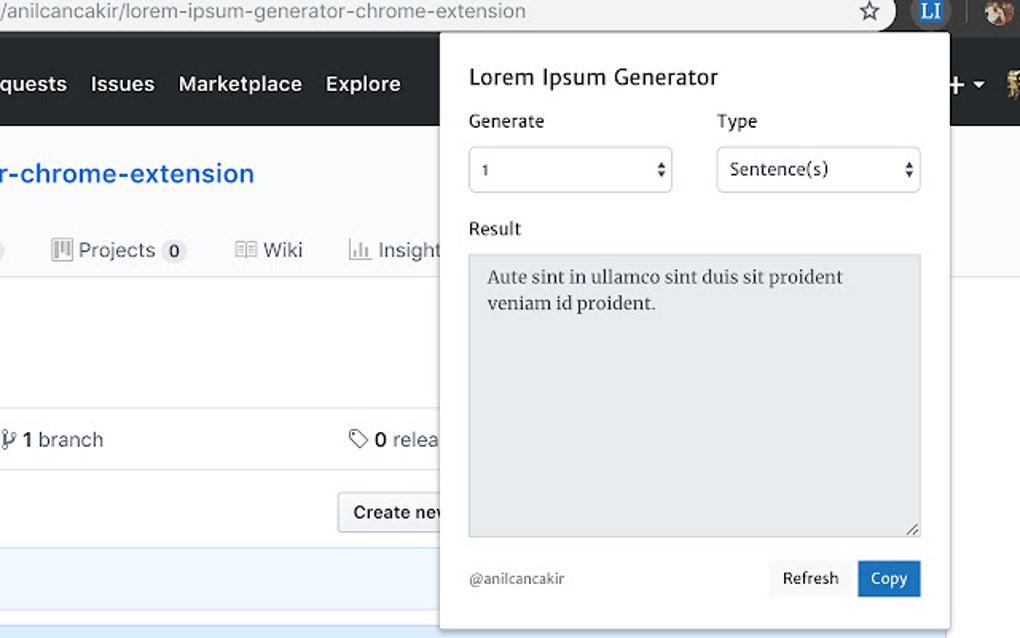Open the Marketplace menu item
The width and height of the screenshot is (1020, 638).
[x=240, y=84]
